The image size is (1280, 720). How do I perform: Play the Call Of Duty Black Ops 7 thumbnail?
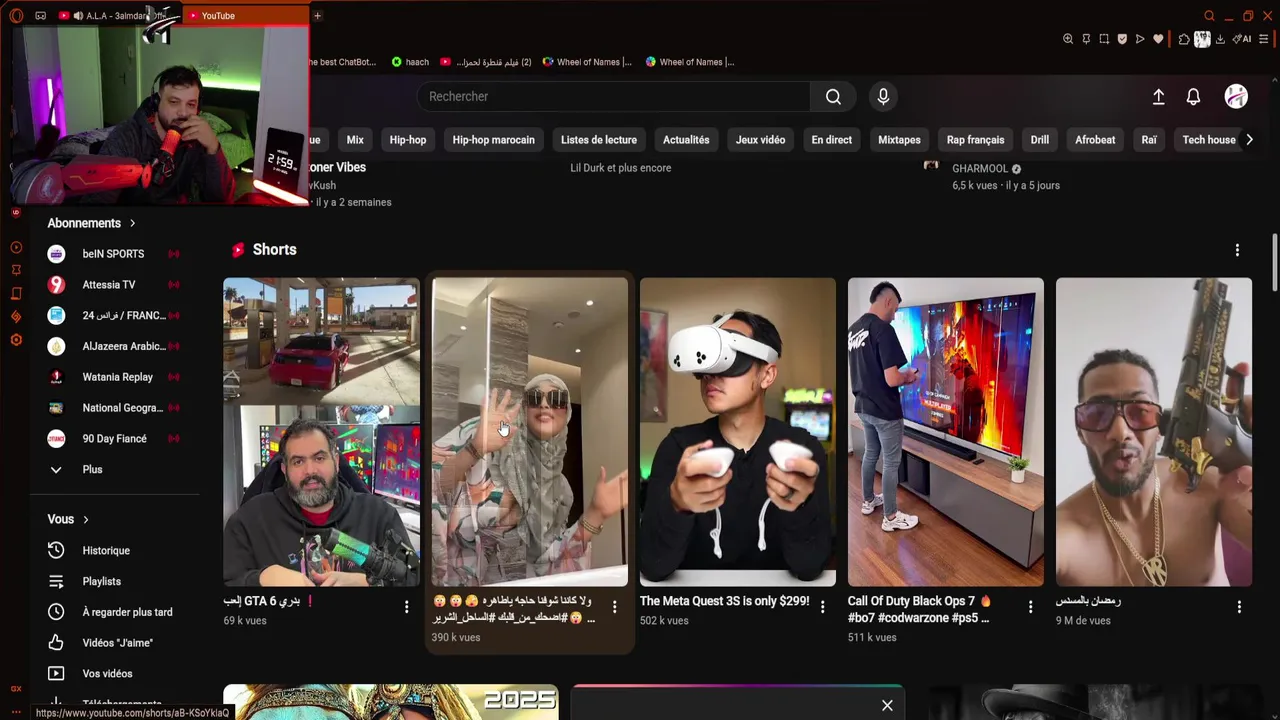tap(946, 432)
